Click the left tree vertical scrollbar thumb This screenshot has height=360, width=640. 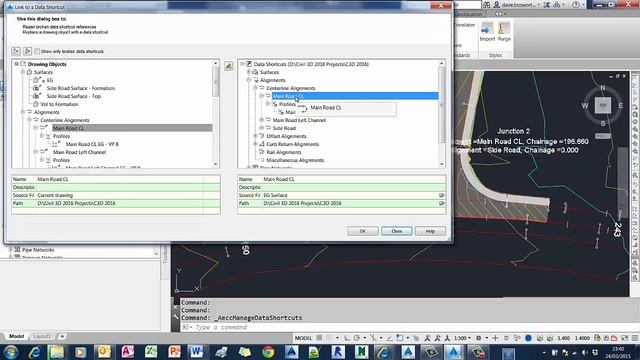click(x=216, y=82)
